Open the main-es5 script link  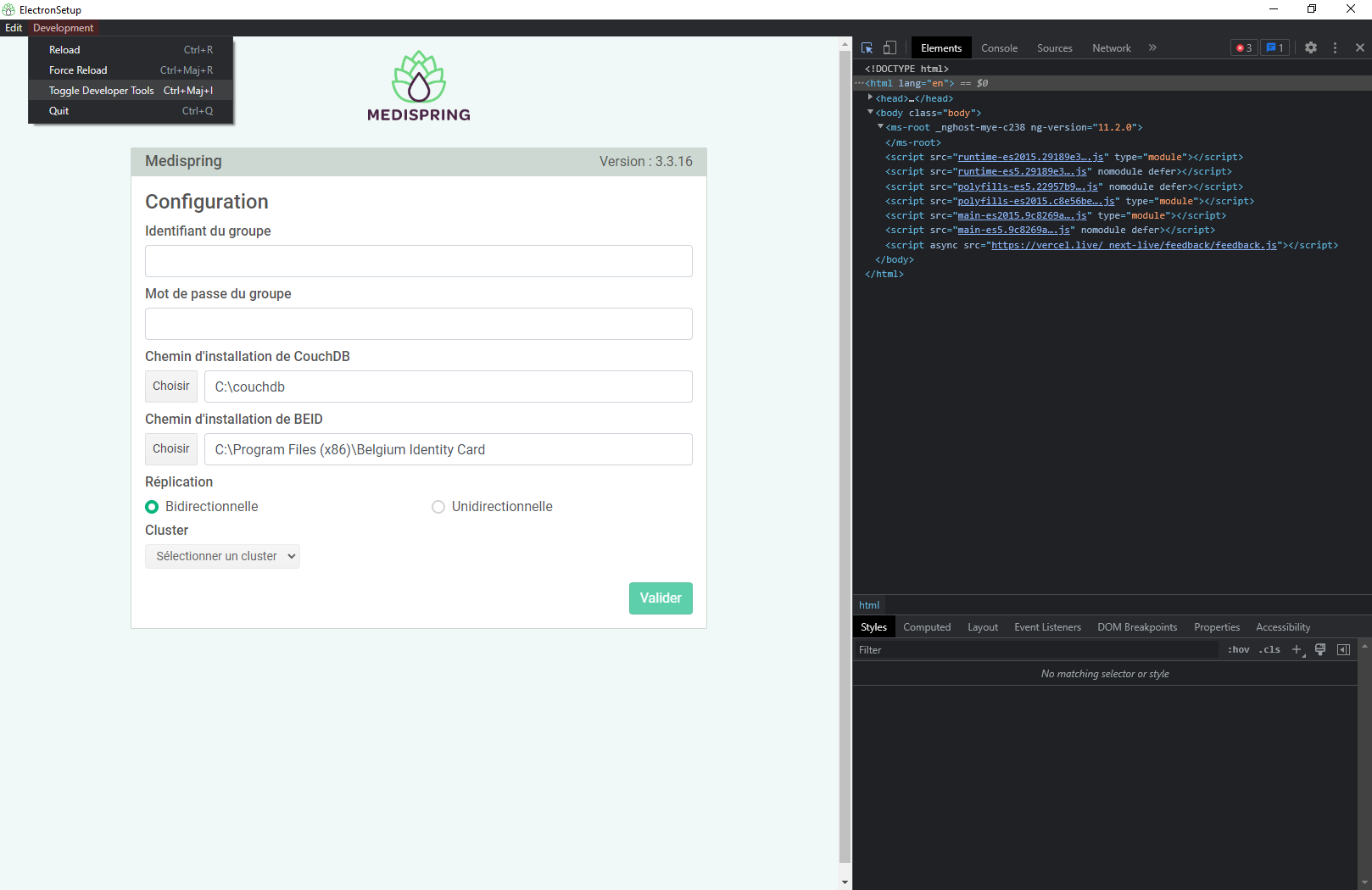[1013, 230]
